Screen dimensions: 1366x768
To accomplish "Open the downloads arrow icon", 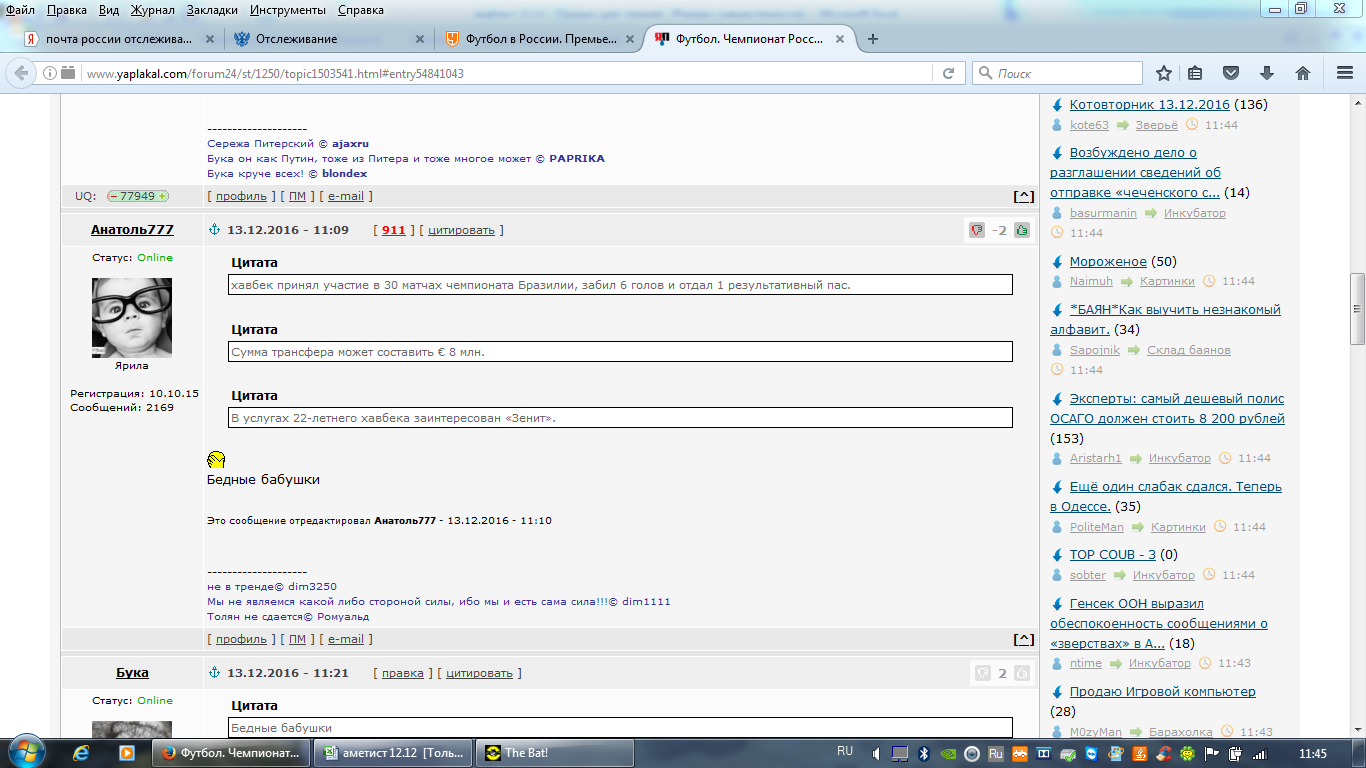I will pos(1267,73).
